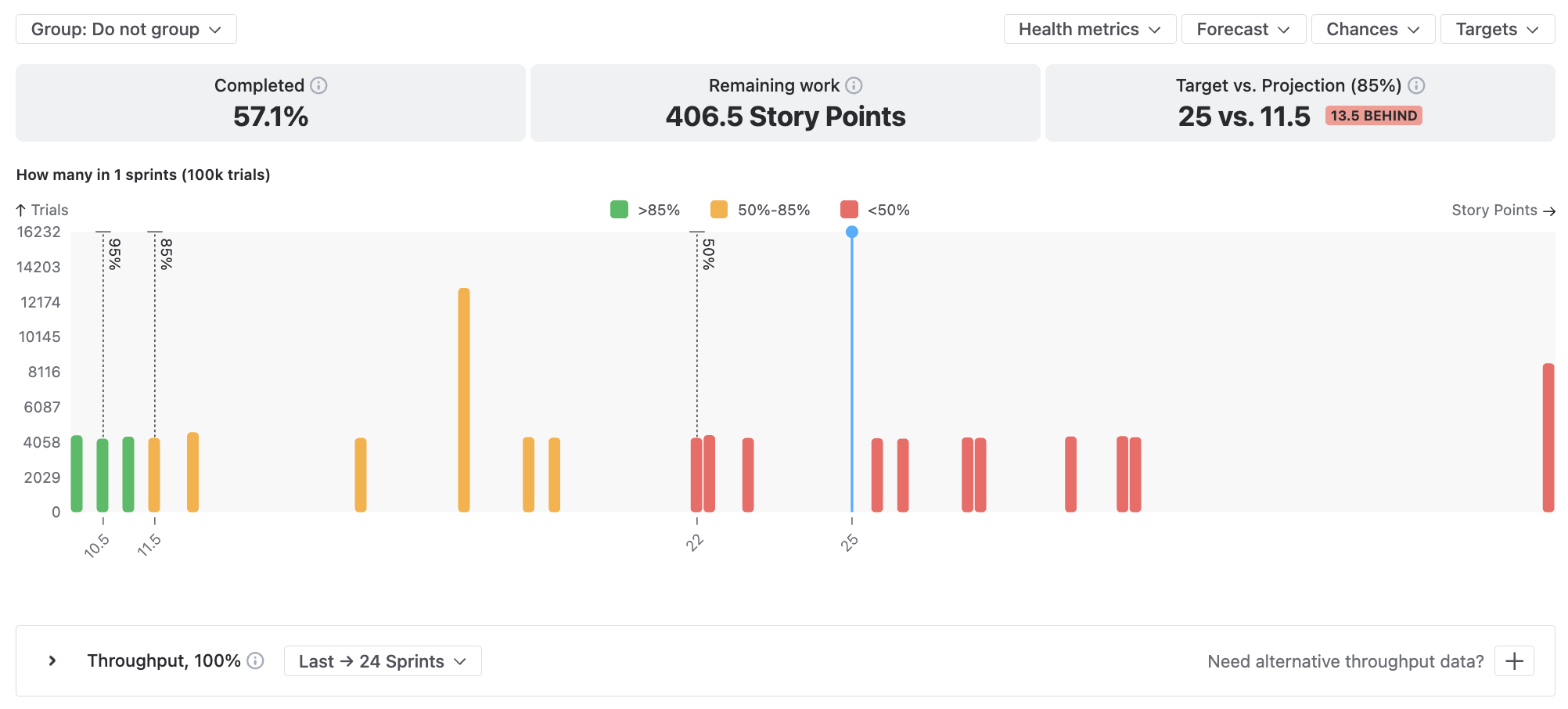Click the blue target marker dot at 25

coord(852,232)
